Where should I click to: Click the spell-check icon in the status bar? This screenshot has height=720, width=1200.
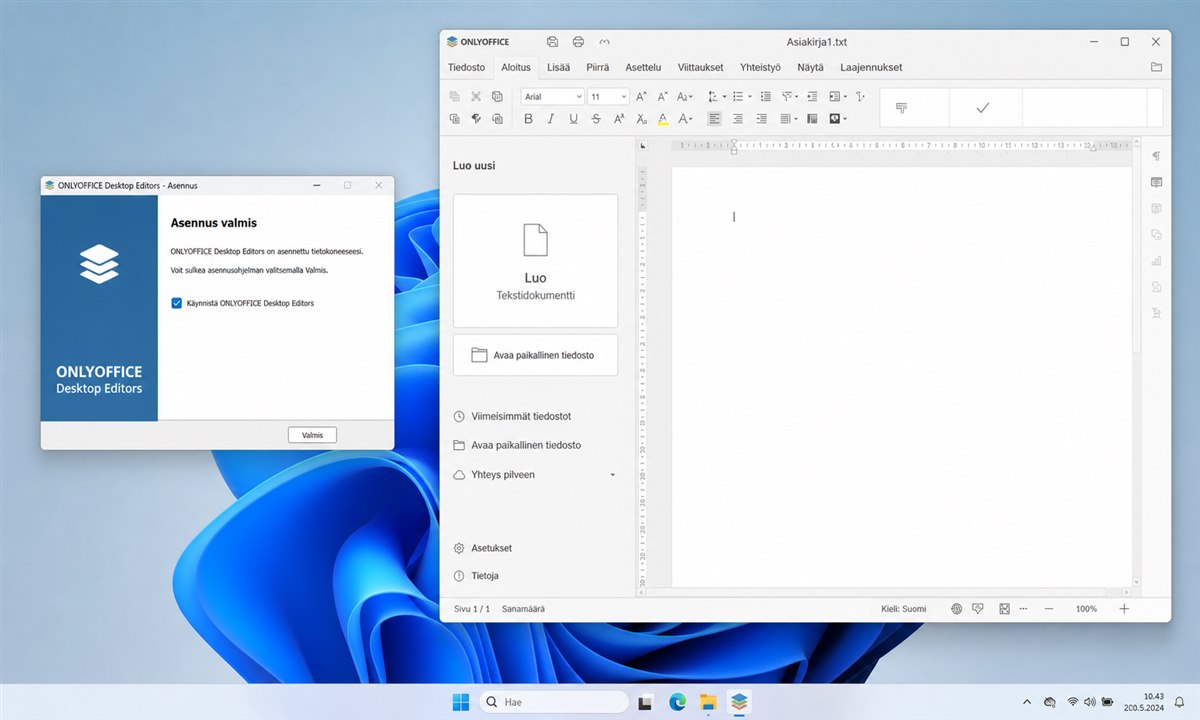point(979,608)
